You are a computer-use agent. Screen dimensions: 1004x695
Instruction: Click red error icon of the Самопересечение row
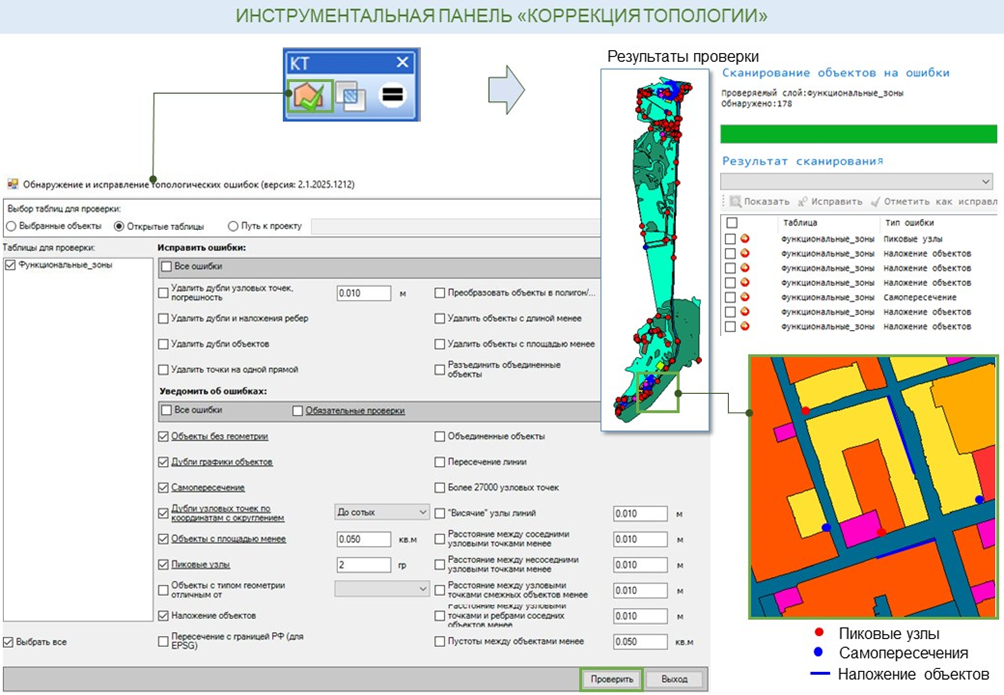(745, 297)
